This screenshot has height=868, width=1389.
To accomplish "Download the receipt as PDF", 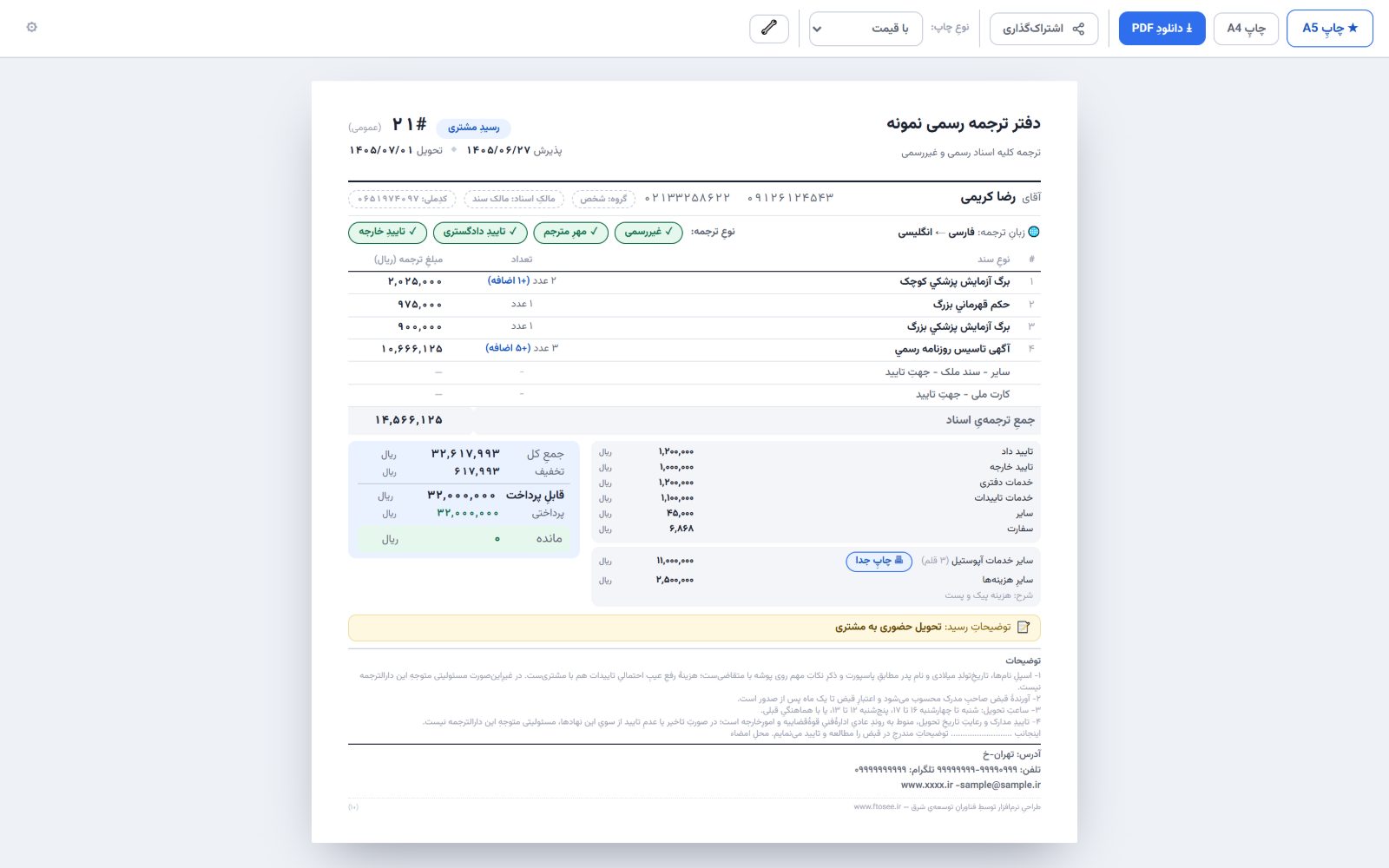I will [1162, 29].
